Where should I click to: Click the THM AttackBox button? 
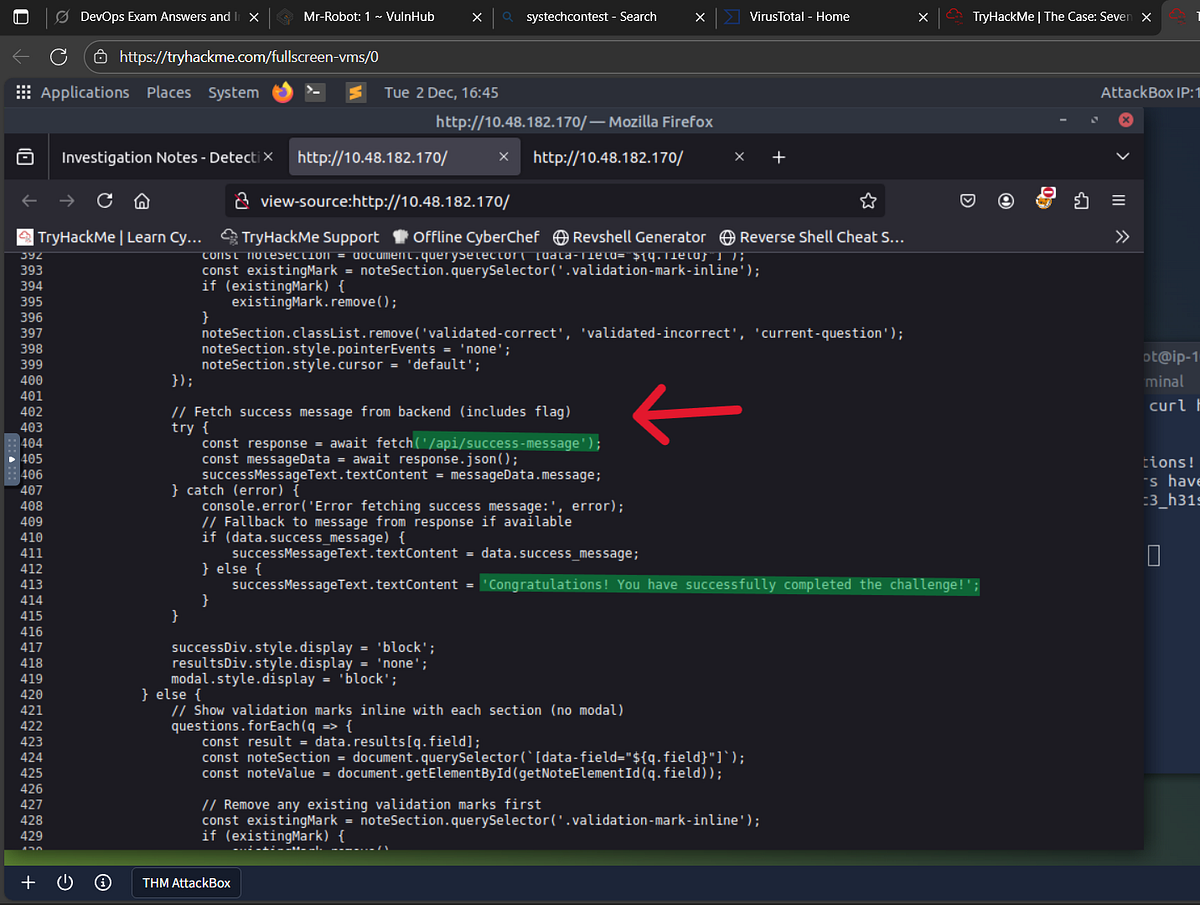click(185, 882)
